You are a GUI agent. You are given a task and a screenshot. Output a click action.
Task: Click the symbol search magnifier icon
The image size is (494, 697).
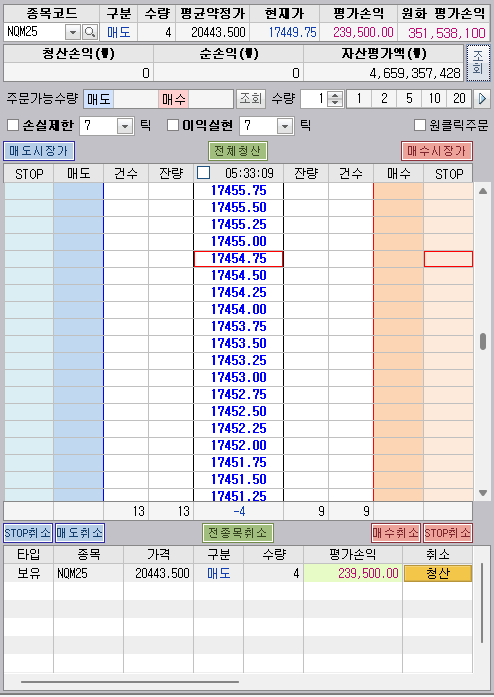click(90, 32)
